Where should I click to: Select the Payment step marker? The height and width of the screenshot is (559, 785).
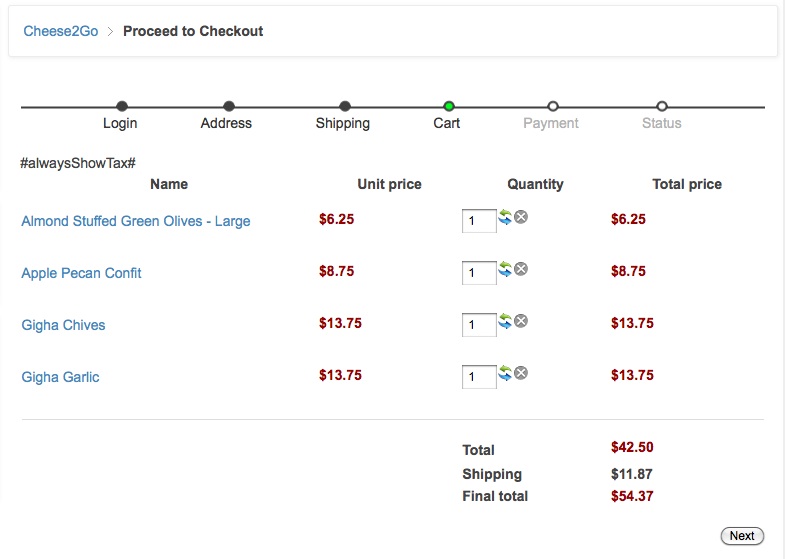(x=553, y=106)
